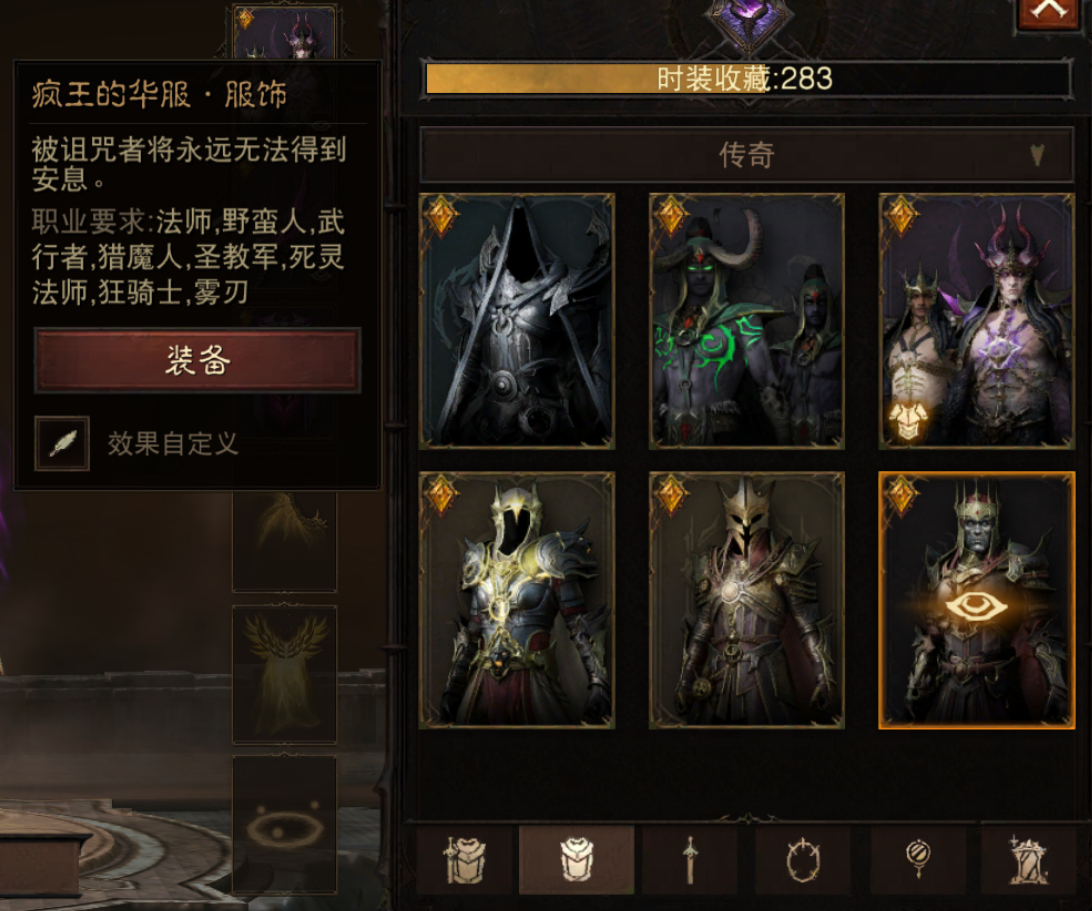Select the gold-trimmed armored knight outfit
Screen dimensions: 1092x911
pyautogui.click(x=517, y=600)
